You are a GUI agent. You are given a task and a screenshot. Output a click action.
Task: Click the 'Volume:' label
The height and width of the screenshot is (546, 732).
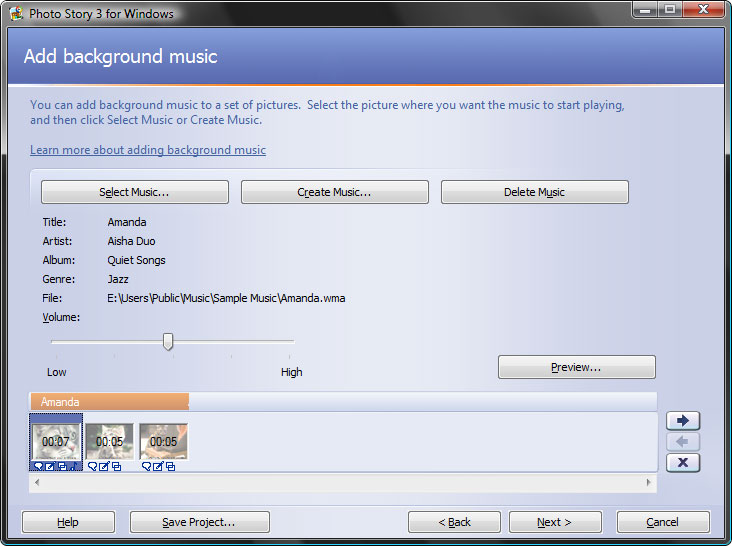click(61, 317)
